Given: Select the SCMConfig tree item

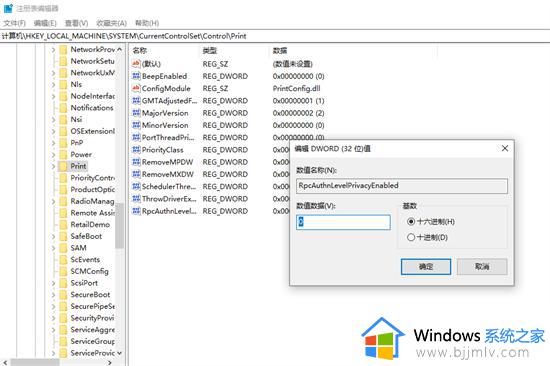Looking at the screenshot, I should coord(89,271).
